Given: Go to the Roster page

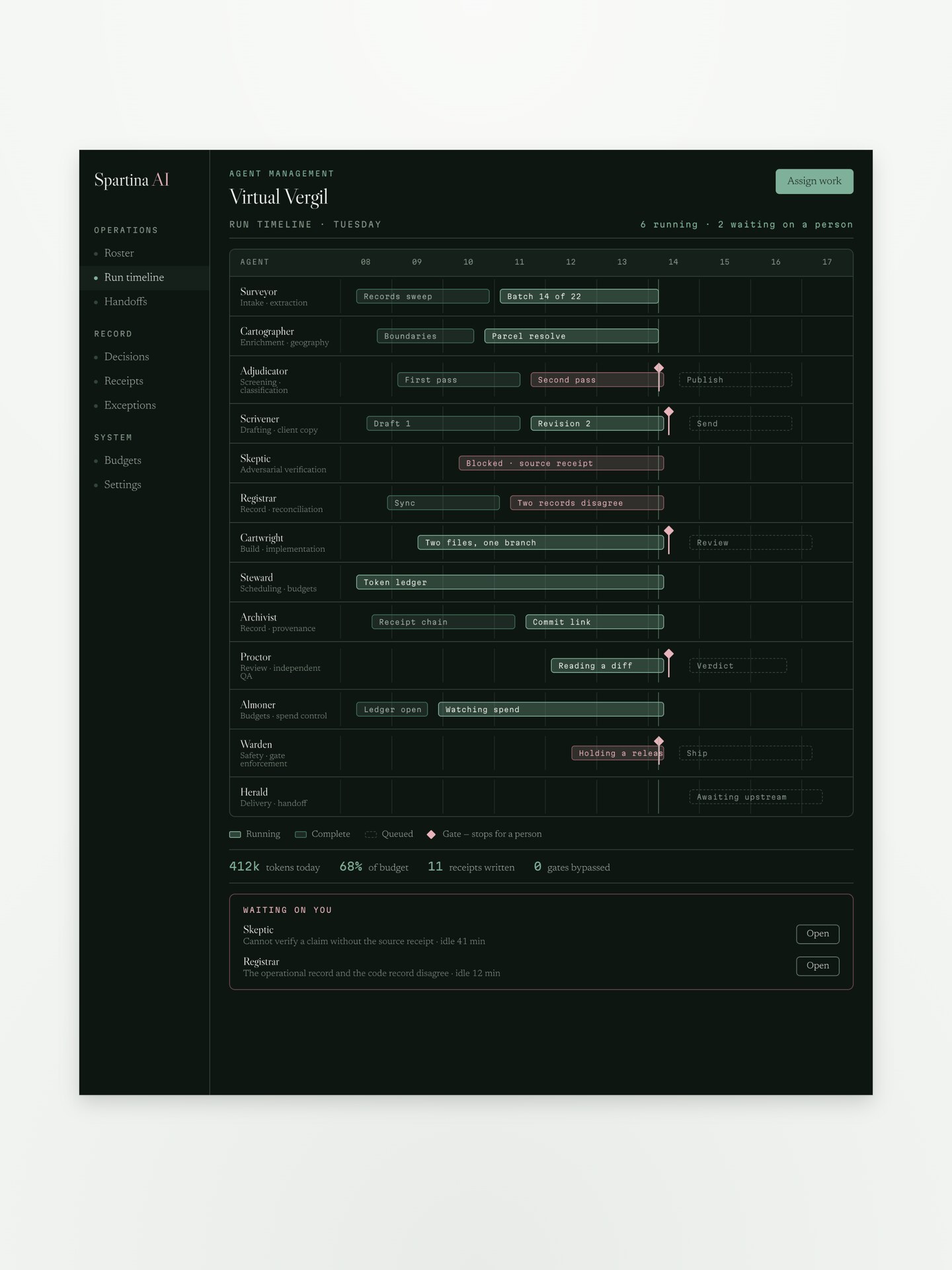Looking at the screenshot, I should click(x=119, y=253).
